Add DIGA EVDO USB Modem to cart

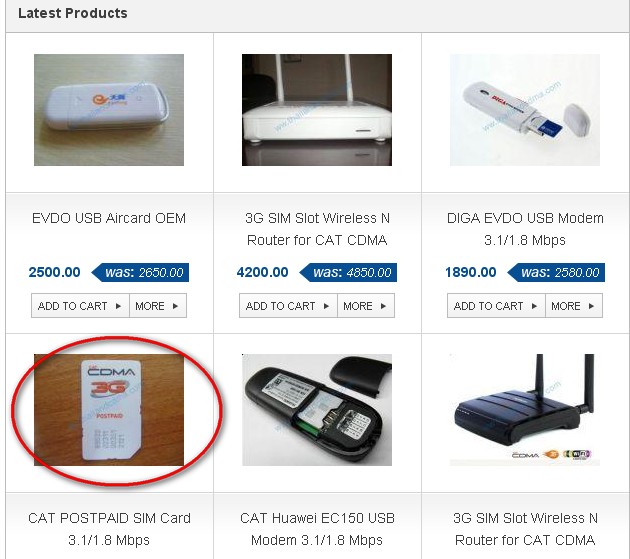pos(496,306)
